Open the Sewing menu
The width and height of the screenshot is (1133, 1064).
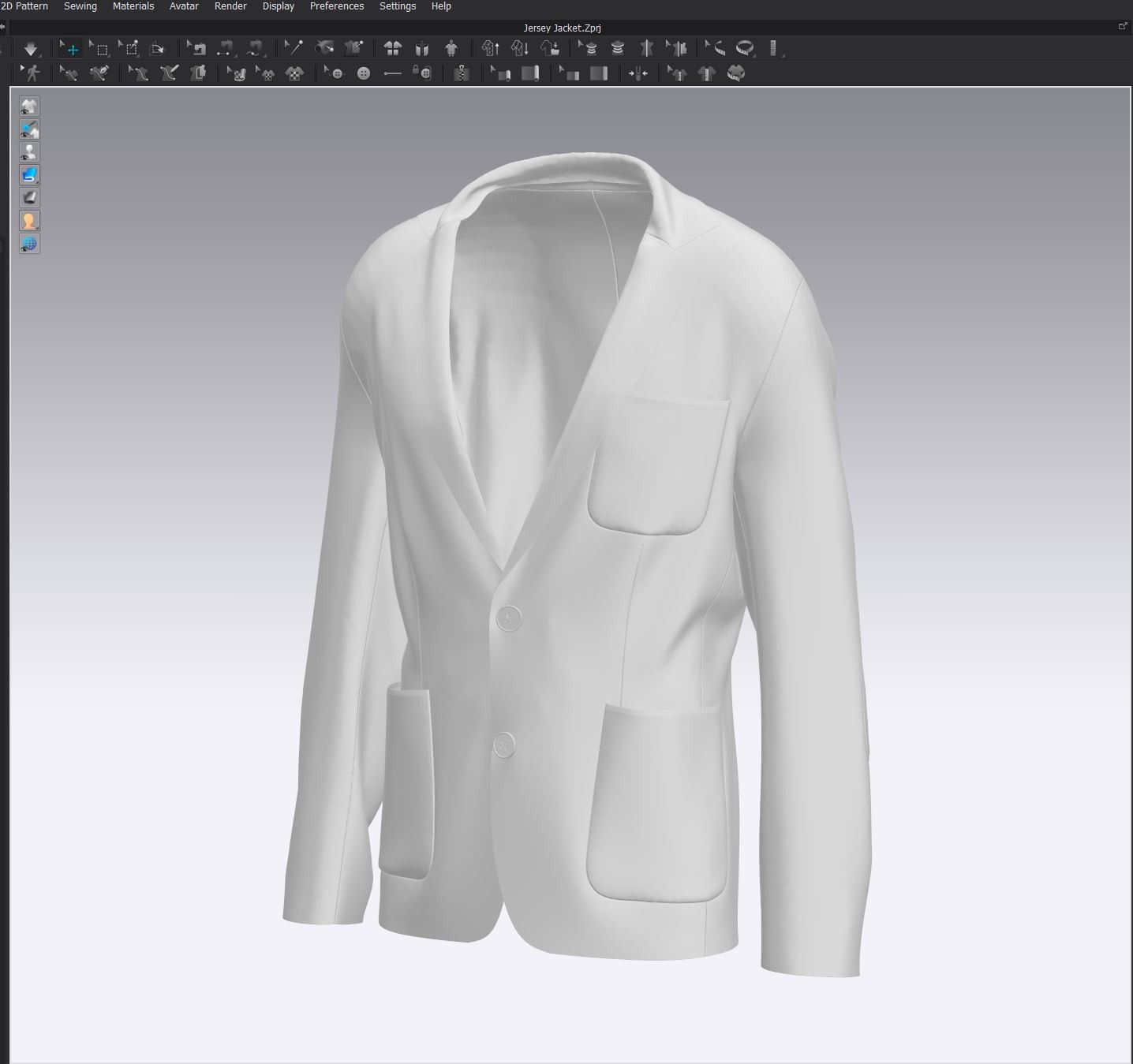pyautogui.click(x=80, y=6)
